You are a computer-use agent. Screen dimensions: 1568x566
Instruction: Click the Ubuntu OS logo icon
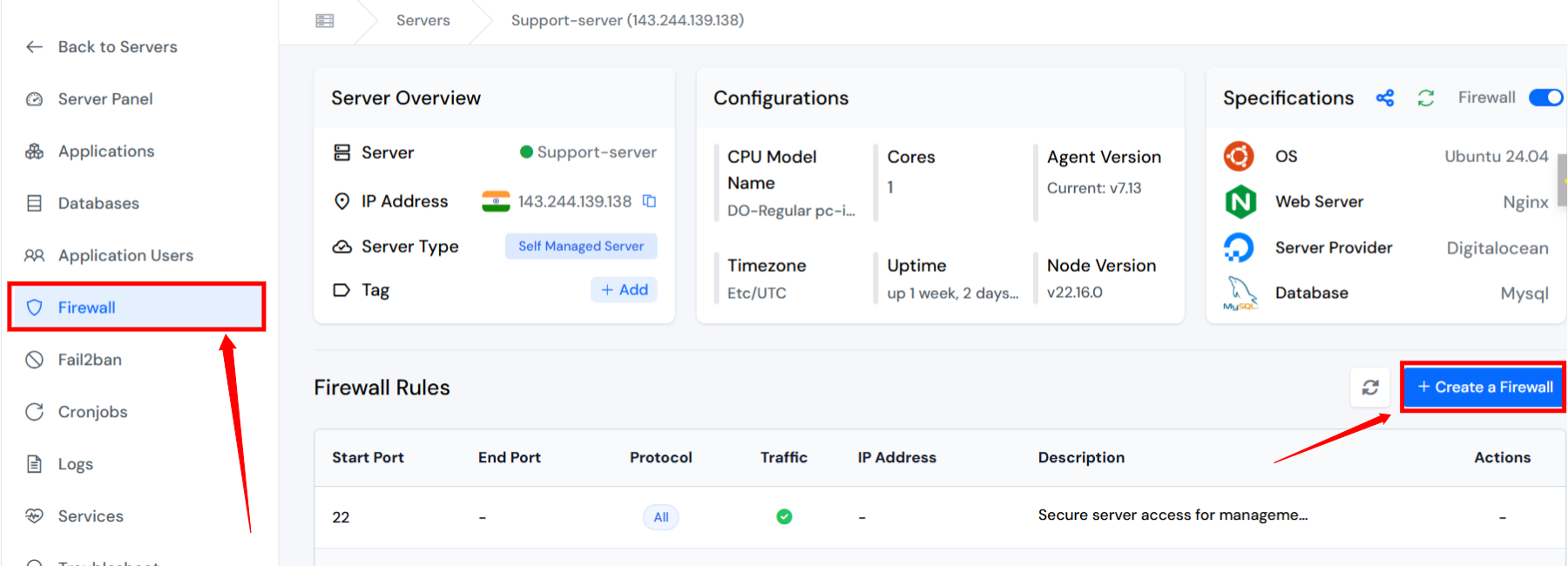pyautogui.click(x=1239, y=156)
